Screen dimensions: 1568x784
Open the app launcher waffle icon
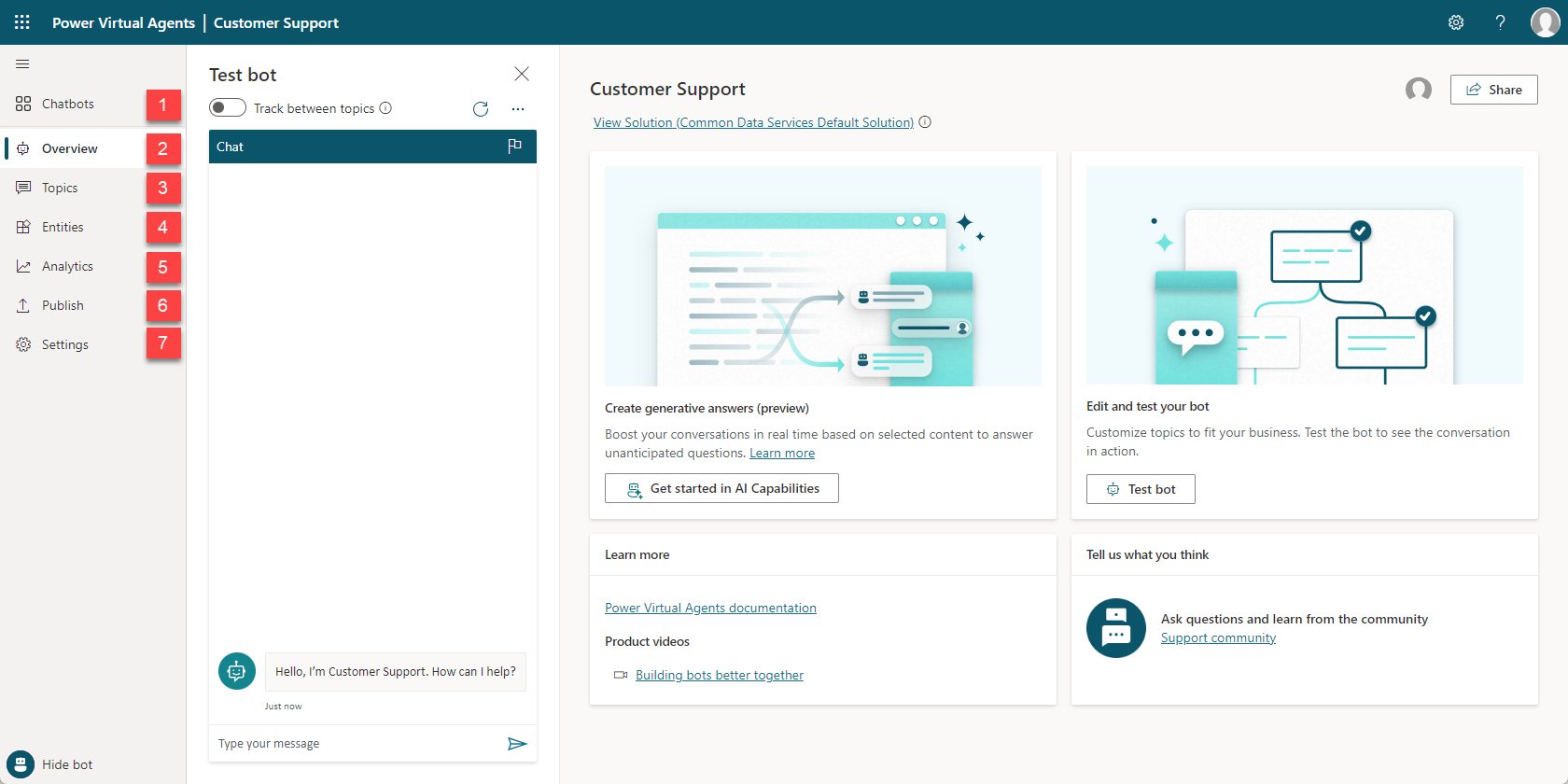22,22
